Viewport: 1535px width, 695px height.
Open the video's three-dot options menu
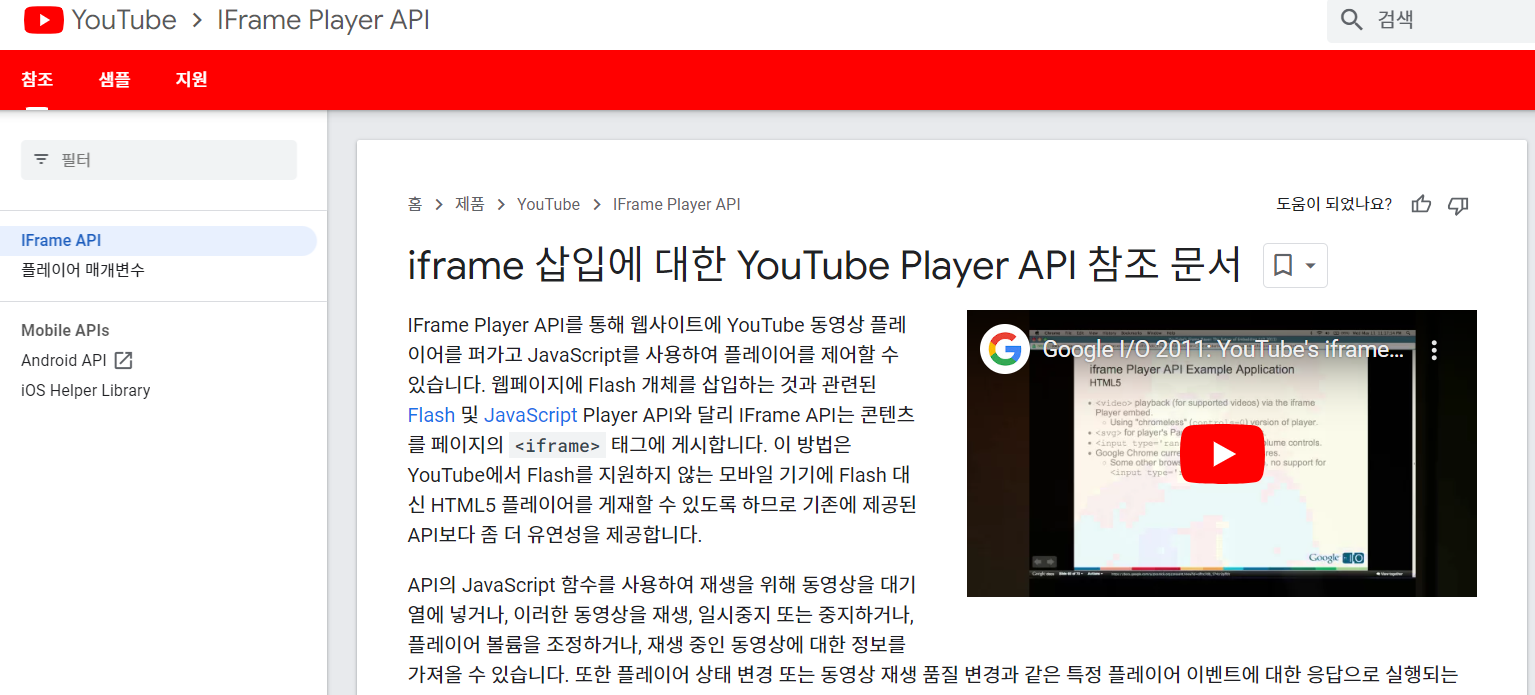[1434, 350]
